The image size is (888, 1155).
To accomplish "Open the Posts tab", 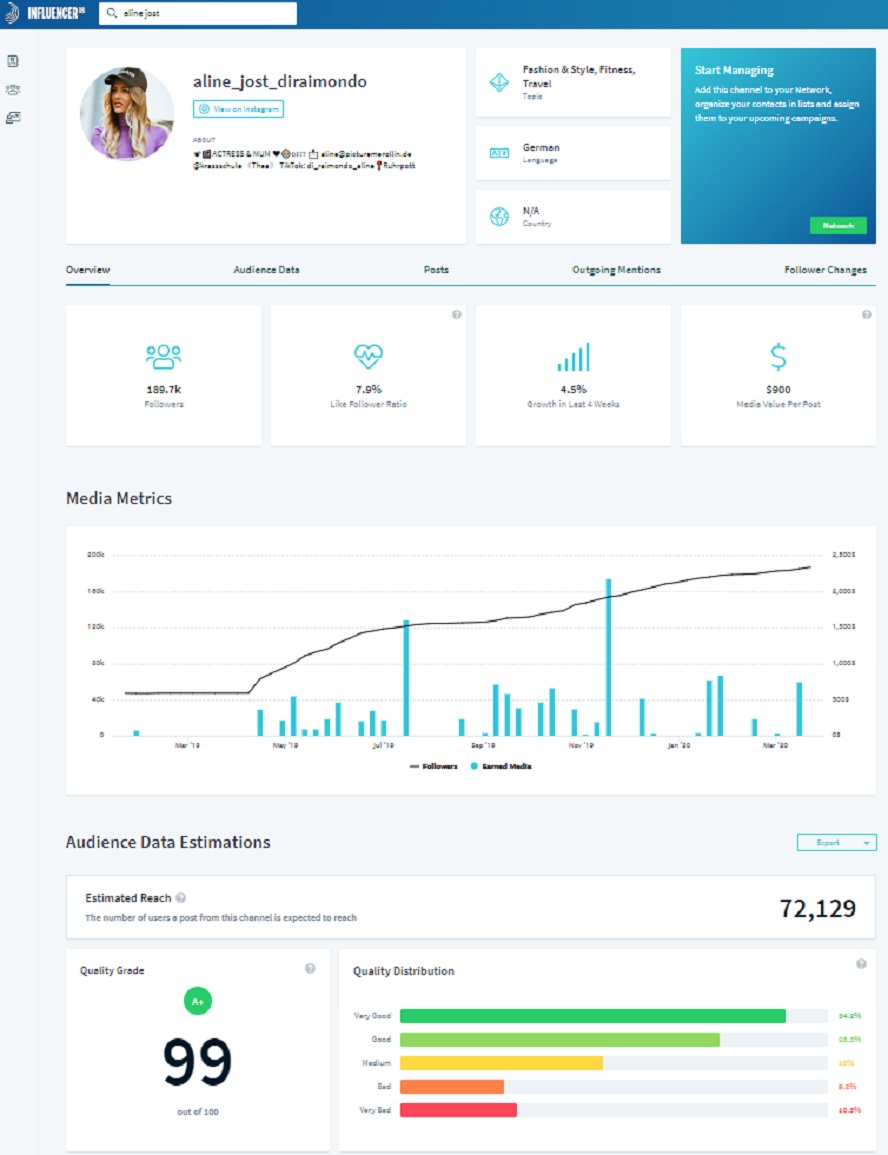I will coord(436,270).
